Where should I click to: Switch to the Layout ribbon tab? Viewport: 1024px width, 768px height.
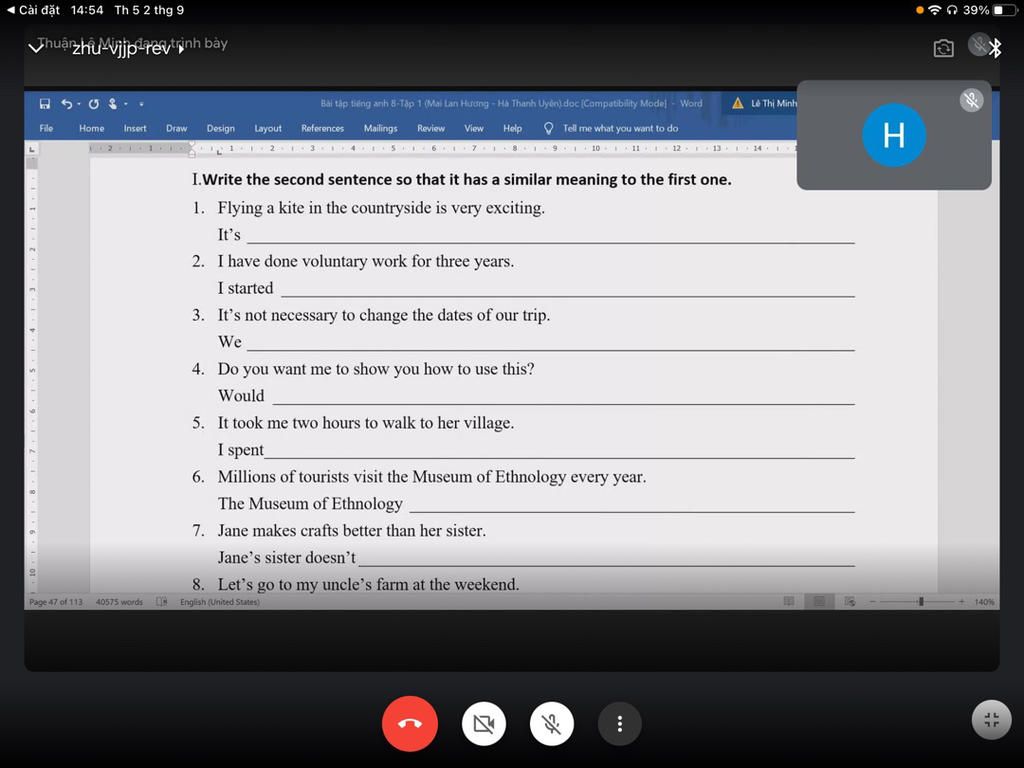point(268,128)
